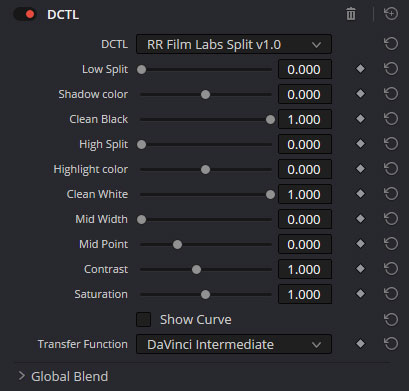Add keyframe for Low Split

pos(360,69)
